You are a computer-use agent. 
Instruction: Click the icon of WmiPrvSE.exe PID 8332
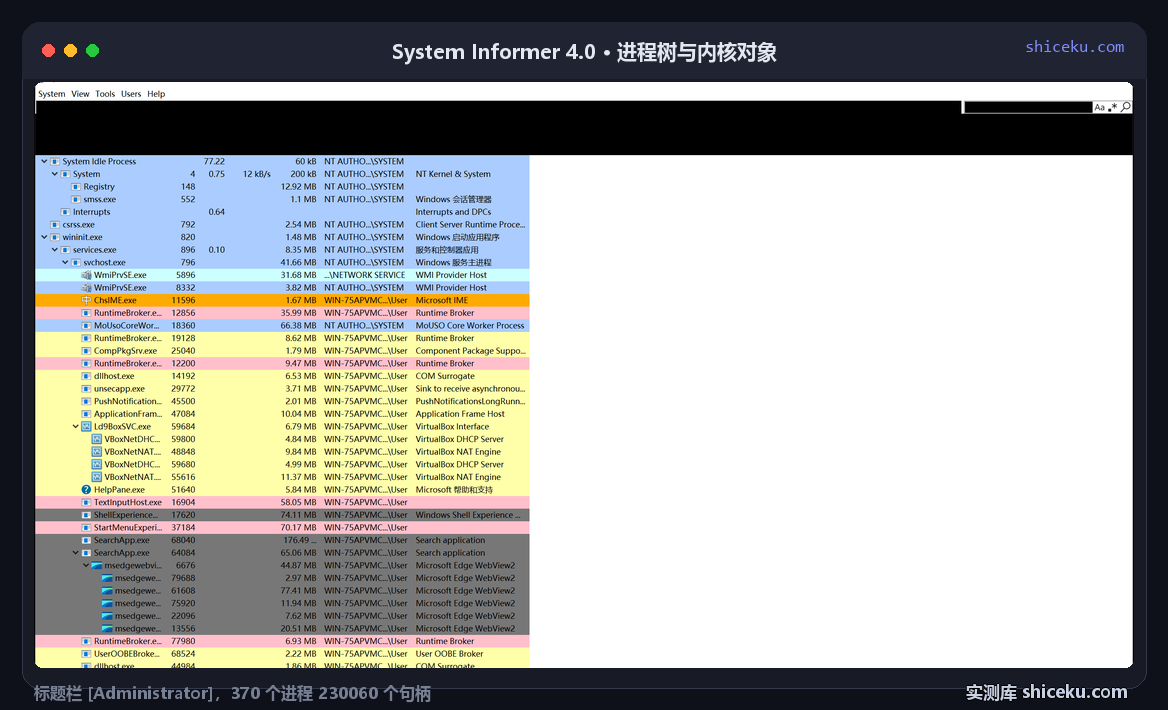[x=86, y=288]
